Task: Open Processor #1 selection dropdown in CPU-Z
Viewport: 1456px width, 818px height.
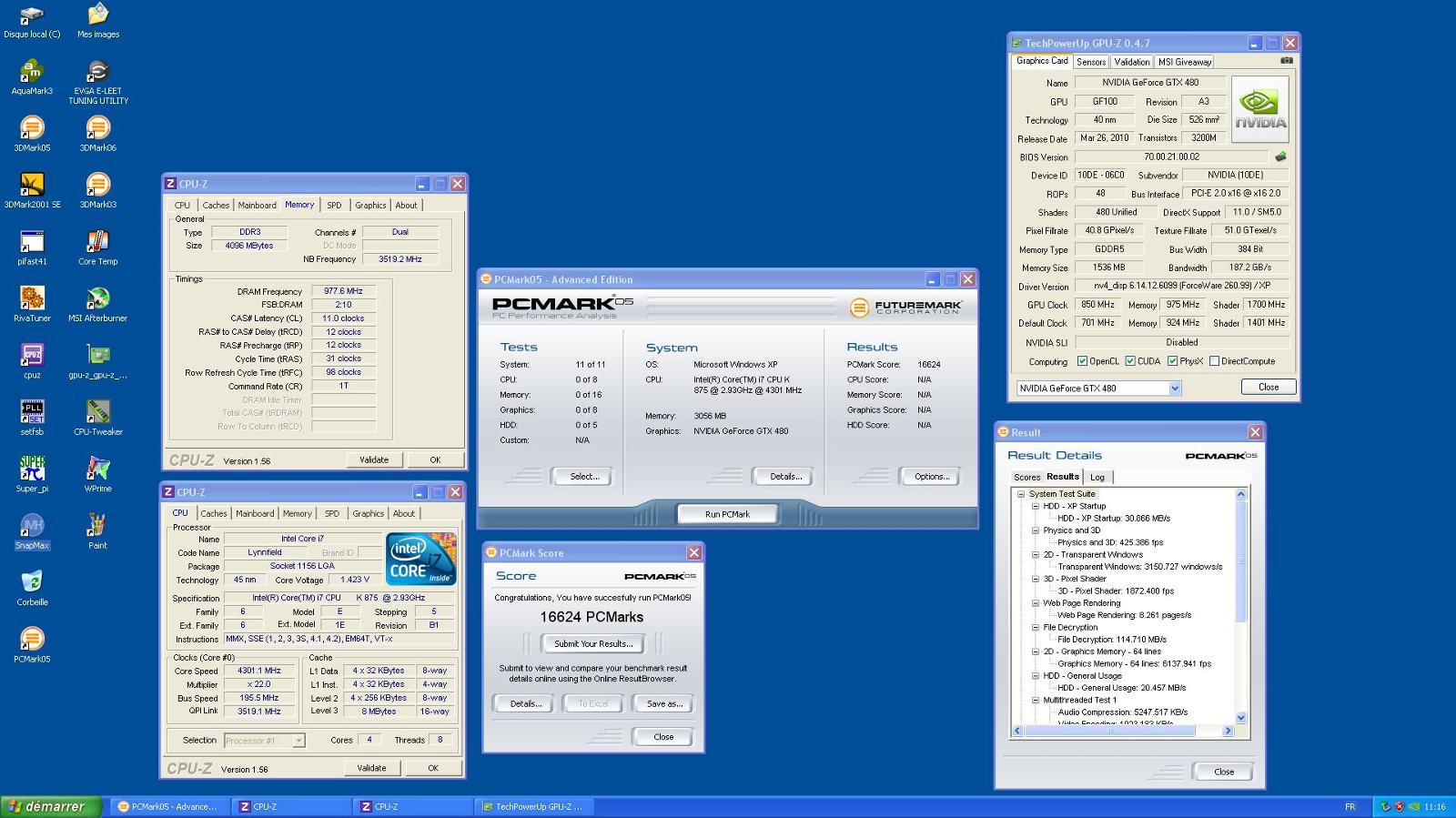Action: [298, 741]
